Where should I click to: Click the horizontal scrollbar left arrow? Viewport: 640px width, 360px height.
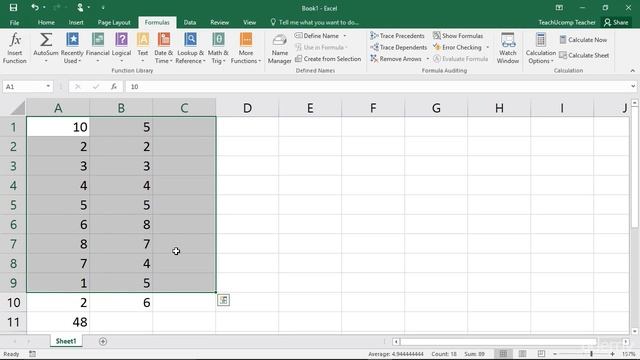point(396,341)
